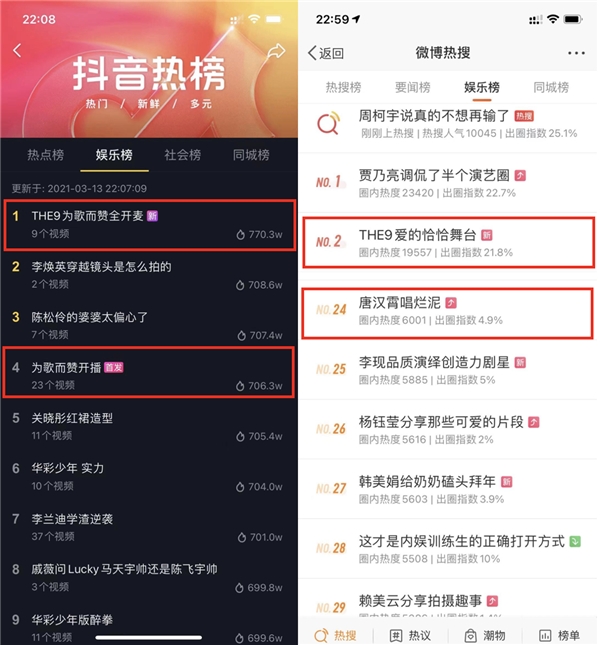Switch to the 热点榜 tab in Douyin
Image resolution: width=600 pixels, height=645 pixels.
46,155
